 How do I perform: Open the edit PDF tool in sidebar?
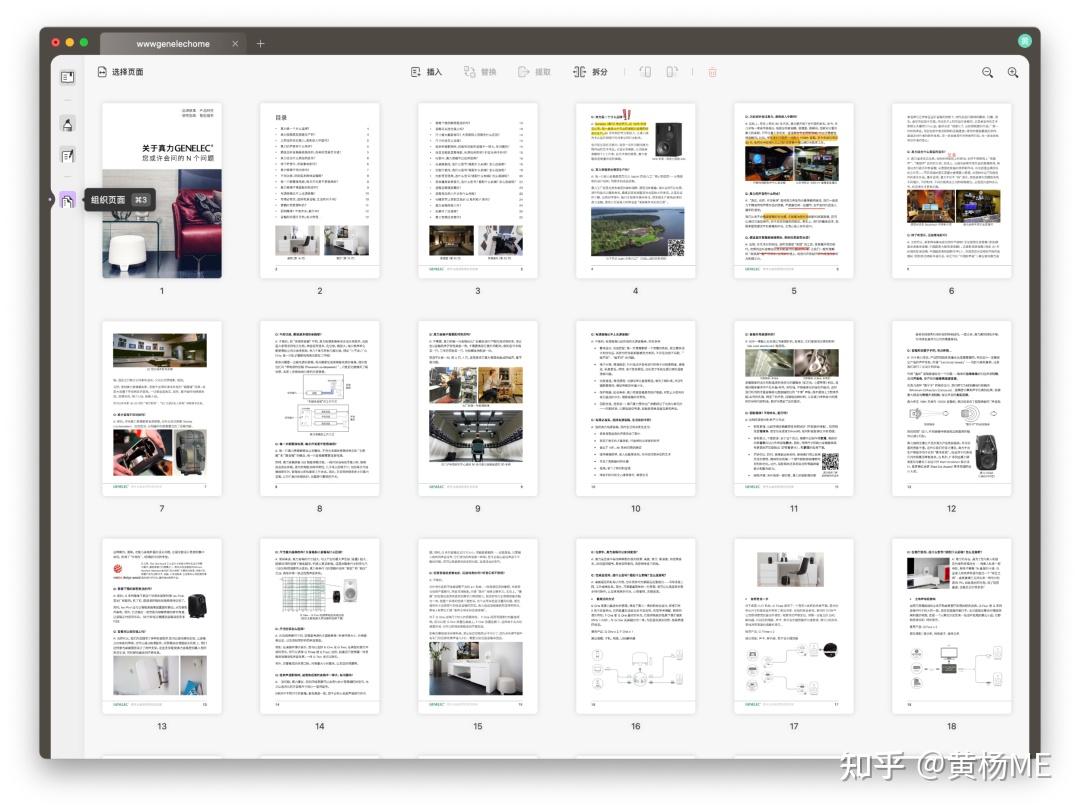point(68,156)
